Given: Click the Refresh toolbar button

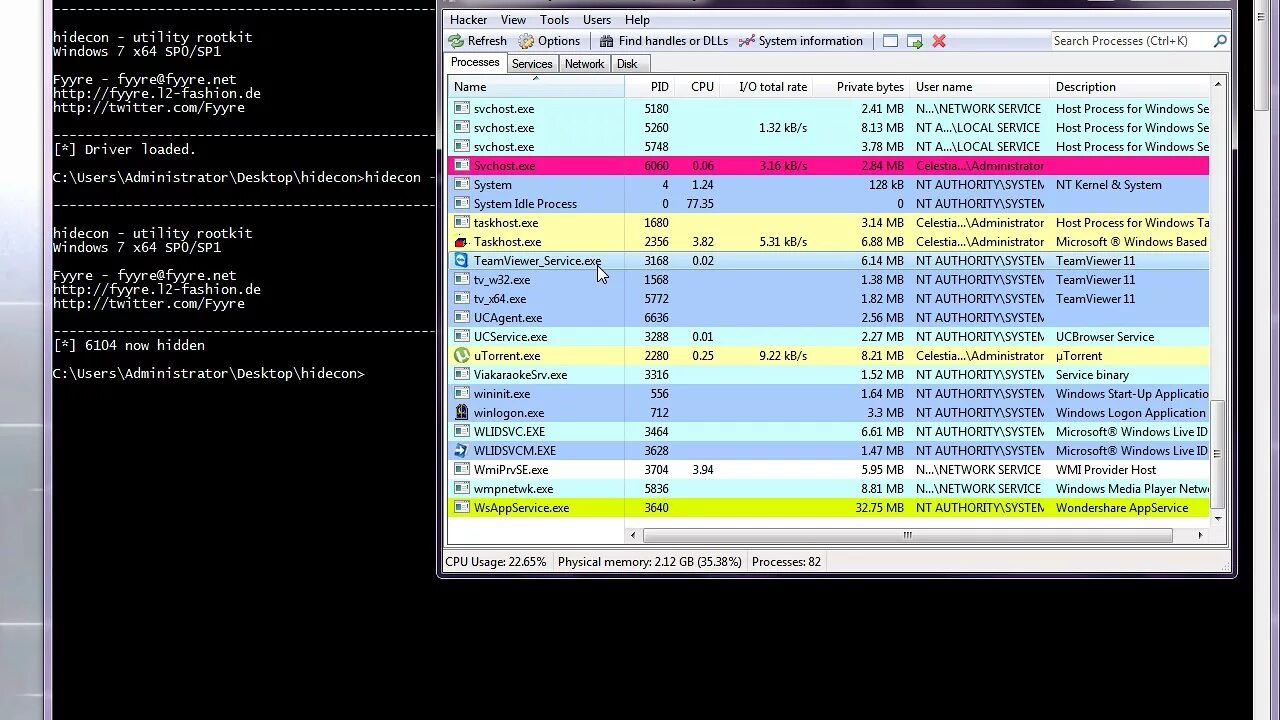Looking at the screenshot, I should (x=477, y=41).
